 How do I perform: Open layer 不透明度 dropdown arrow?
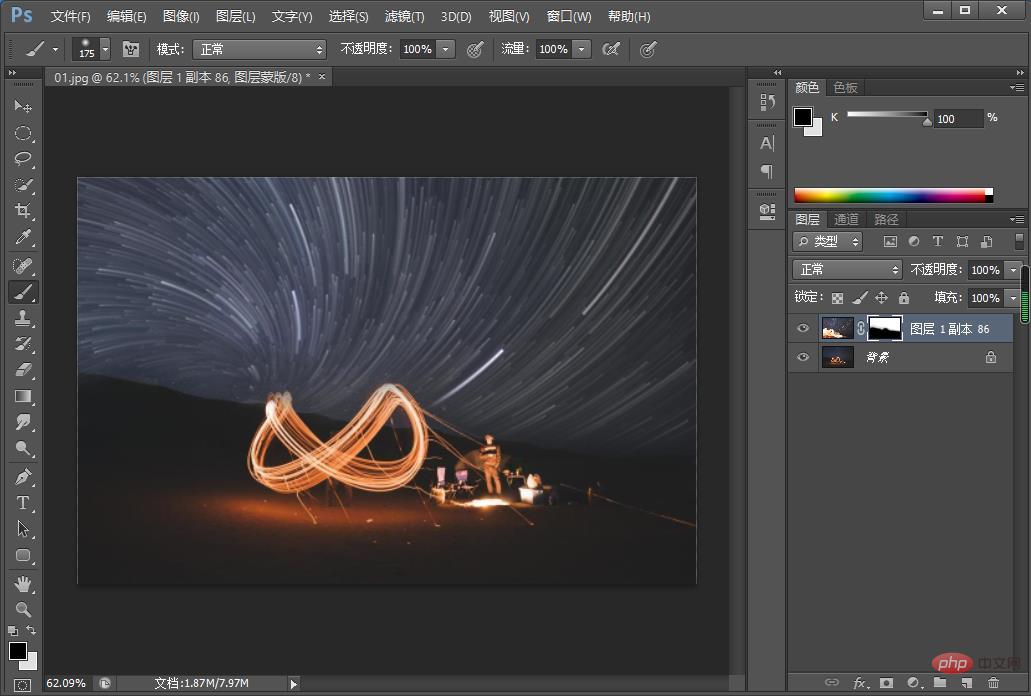click(1013, 269)
